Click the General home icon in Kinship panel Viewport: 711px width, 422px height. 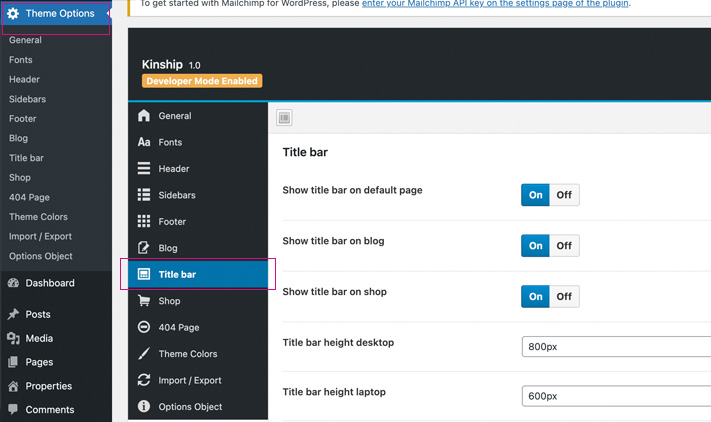click(144, 116)
